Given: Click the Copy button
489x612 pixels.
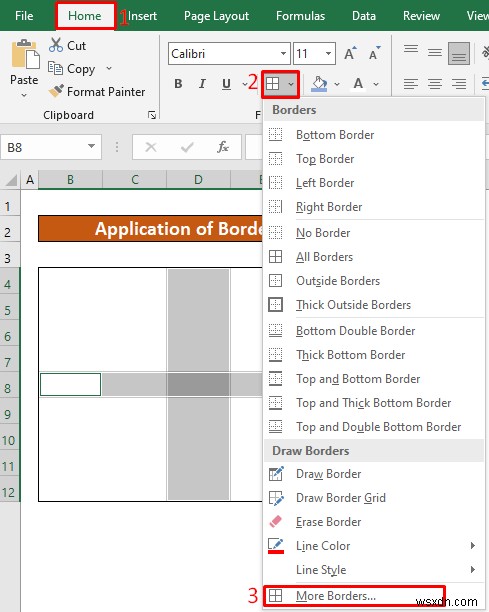Looking at the screenshot, I should point(72,69).
